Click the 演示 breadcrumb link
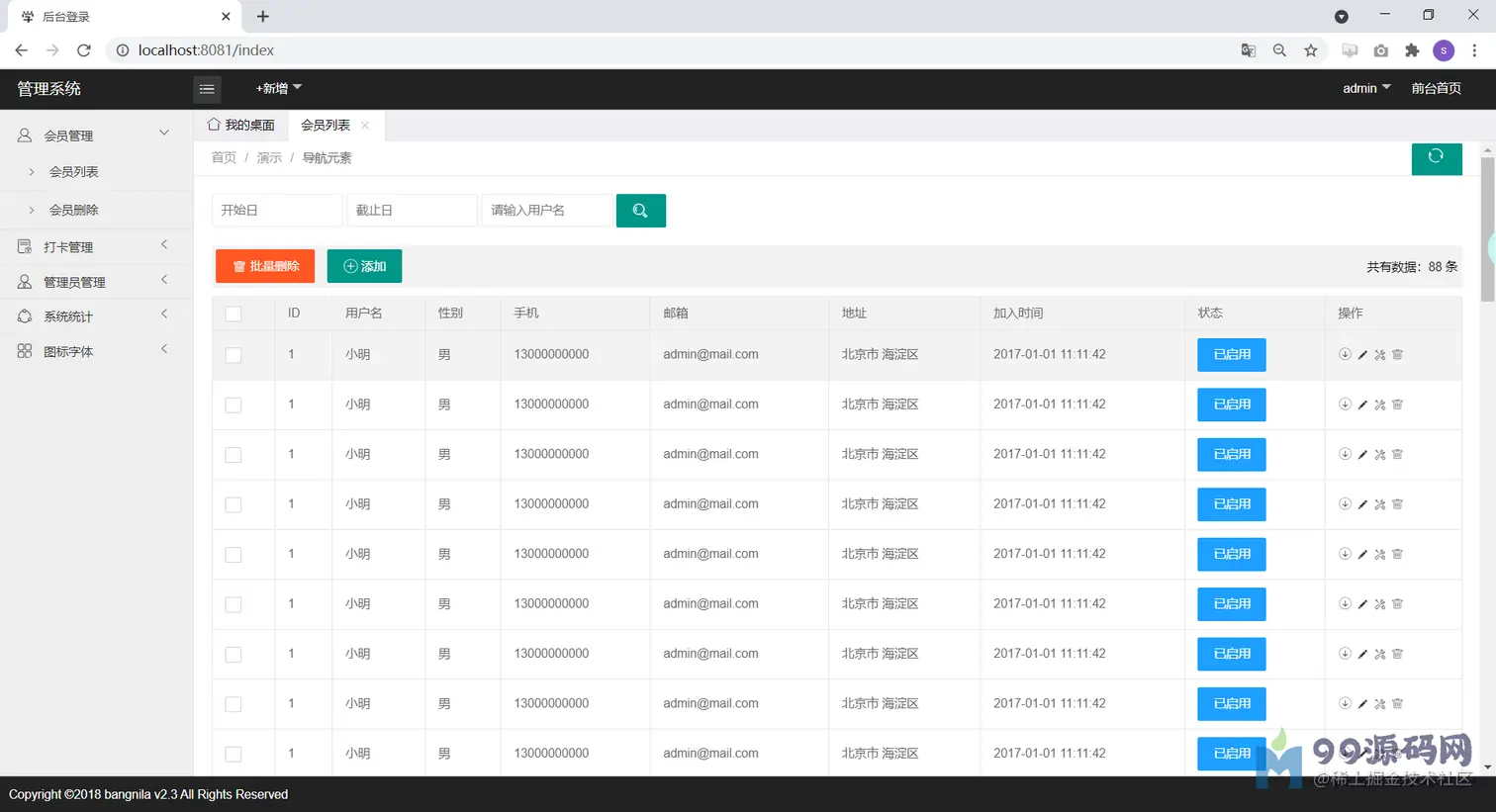This screenshot has width=1496, height=812. pyautogui.click(x=269, y=158)
